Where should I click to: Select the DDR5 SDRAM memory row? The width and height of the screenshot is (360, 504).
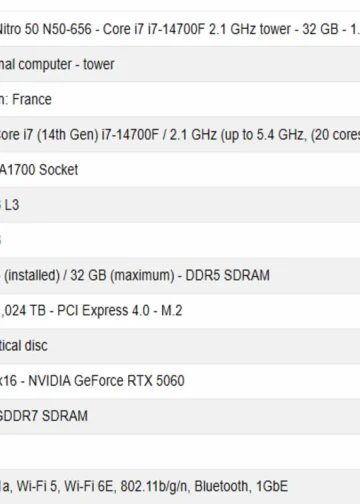[x=180, y=275]
